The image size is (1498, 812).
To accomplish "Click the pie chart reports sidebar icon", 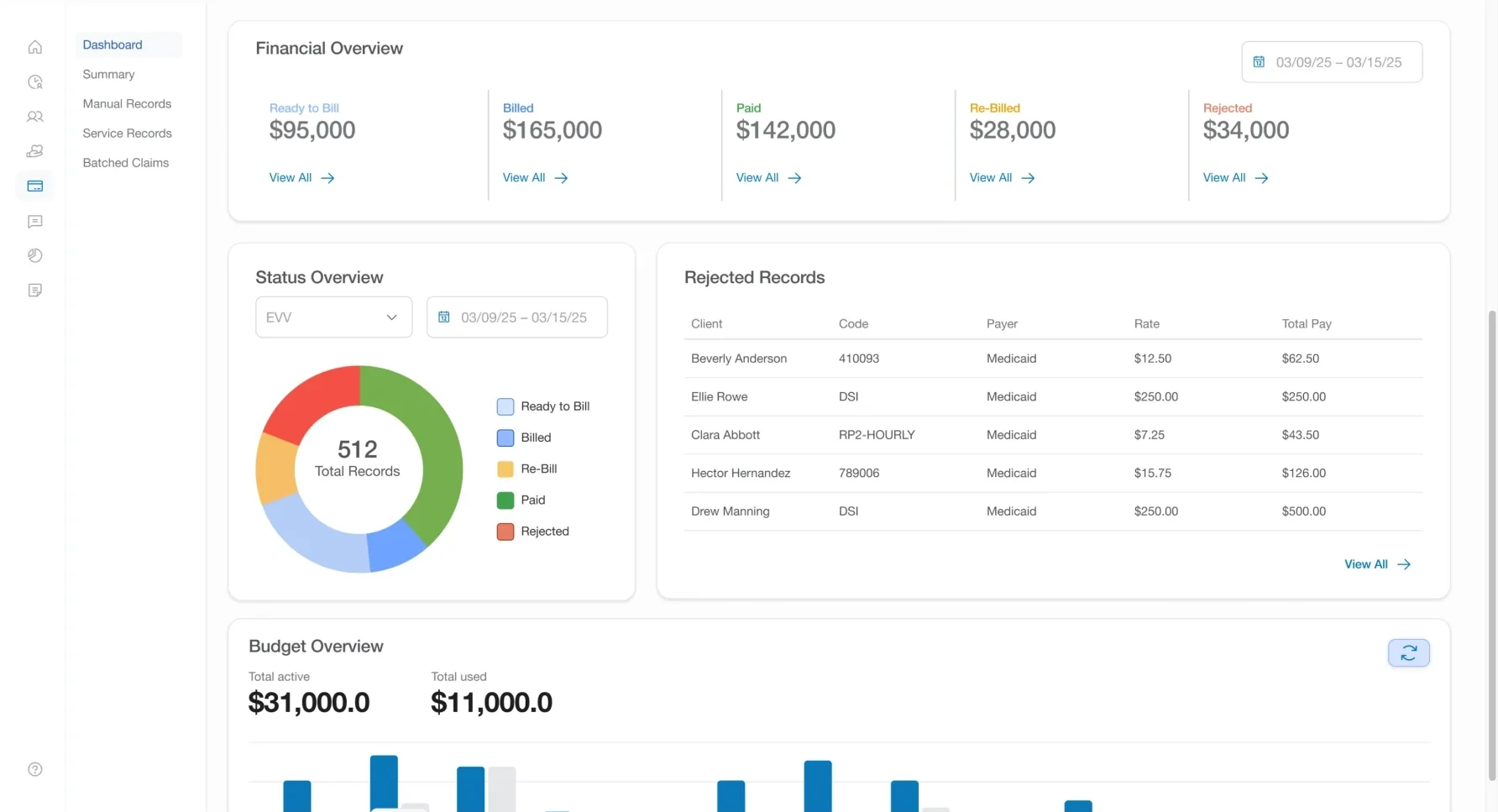I will (34, 255).
